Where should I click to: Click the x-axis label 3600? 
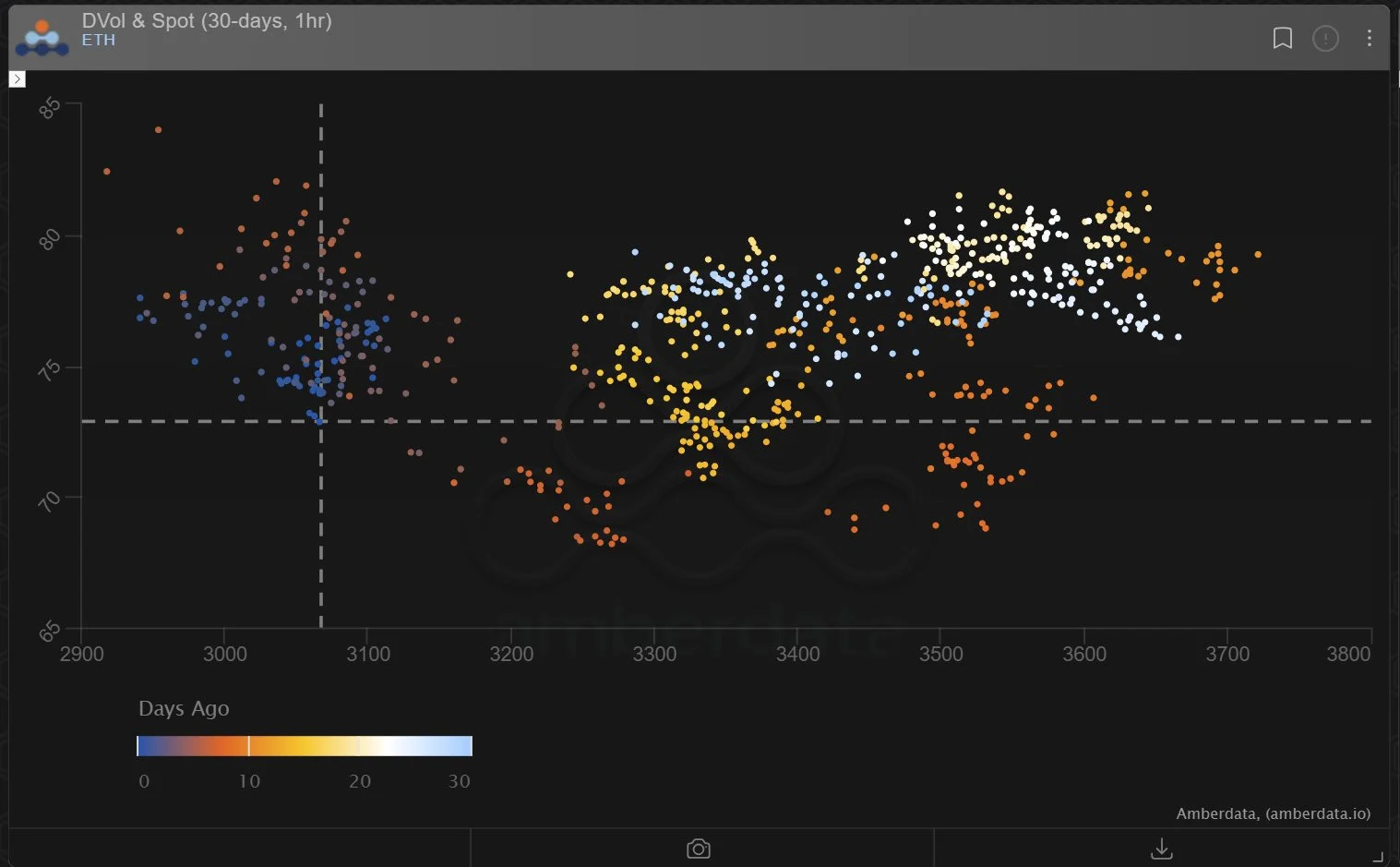click(1084, 654)
